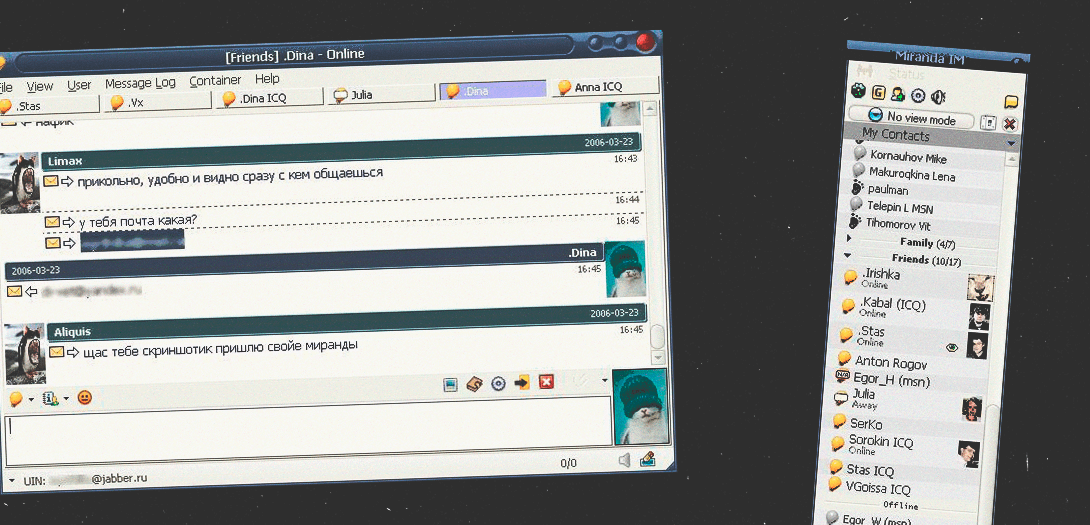
Task: Open the View menu in the chat window
Action: [40, 87]
